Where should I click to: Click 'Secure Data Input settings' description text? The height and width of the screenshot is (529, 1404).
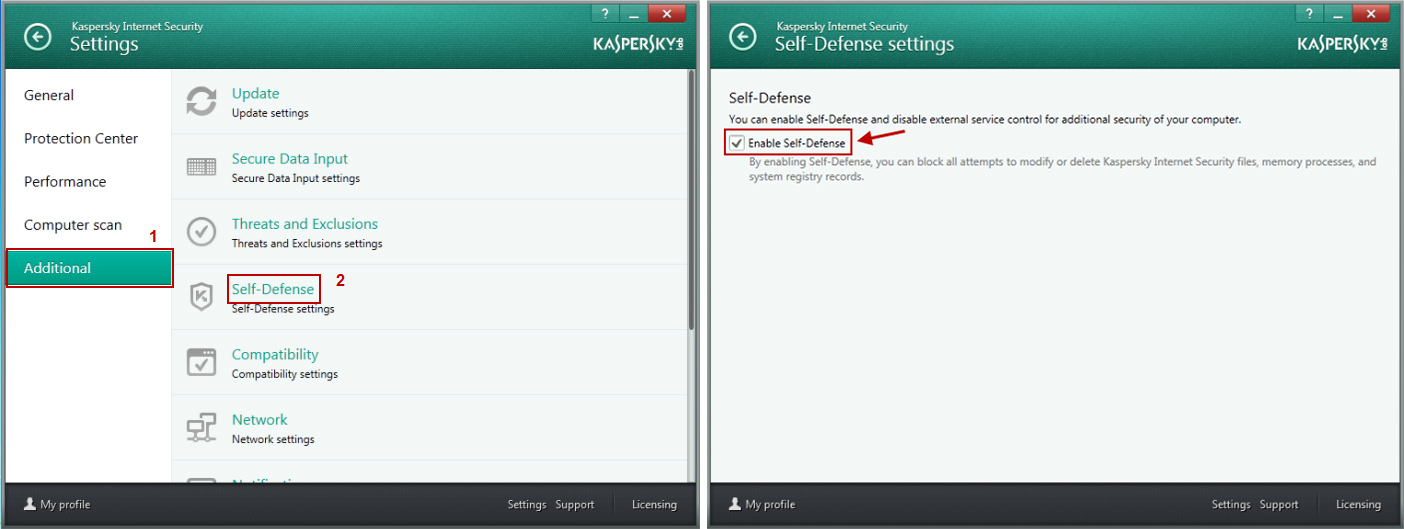[296, 178]
